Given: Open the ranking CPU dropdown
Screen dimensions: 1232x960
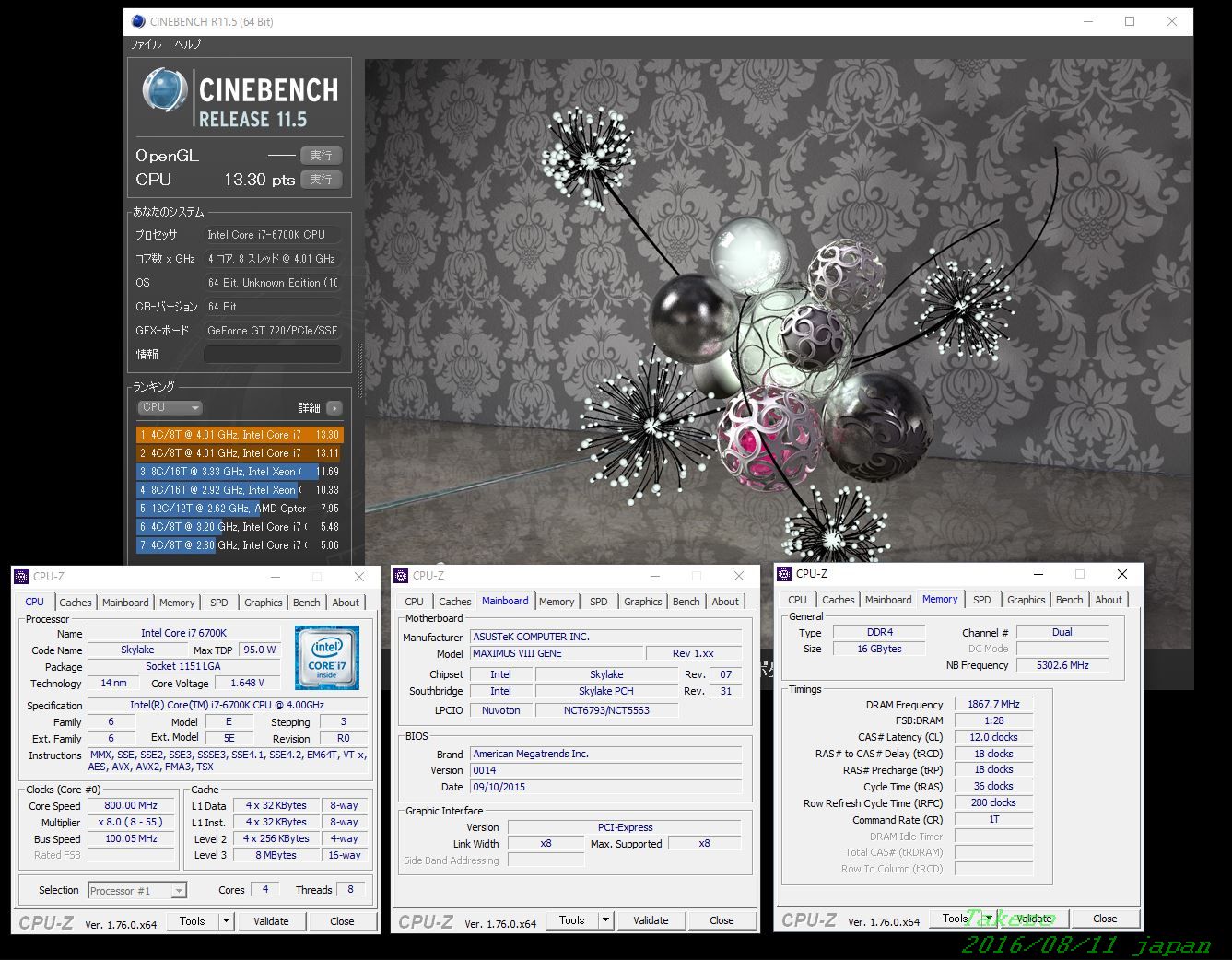Looking at the screenshot, I should [x=170, y=407].
